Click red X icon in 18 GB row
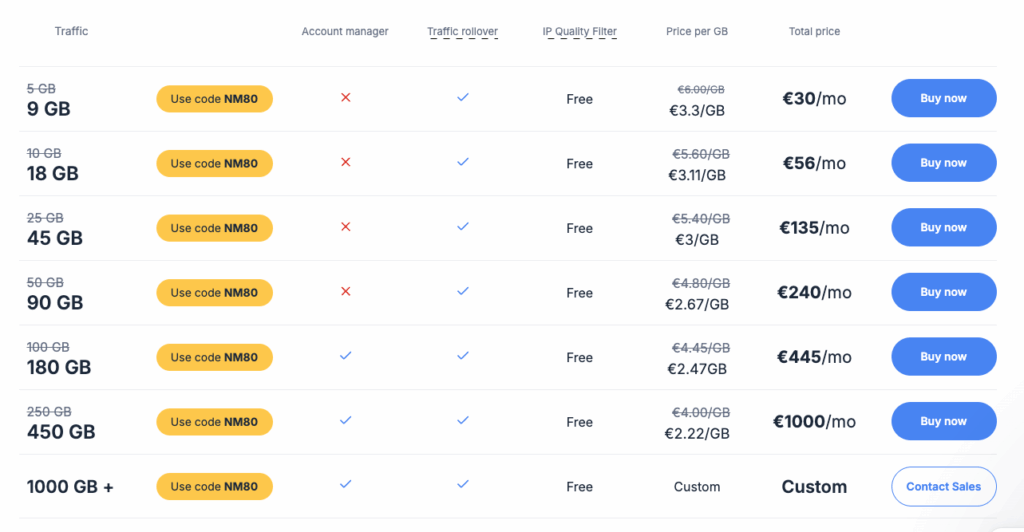Image resolution: width=1024 pixels, height=532 pixels. coord(345,162)
